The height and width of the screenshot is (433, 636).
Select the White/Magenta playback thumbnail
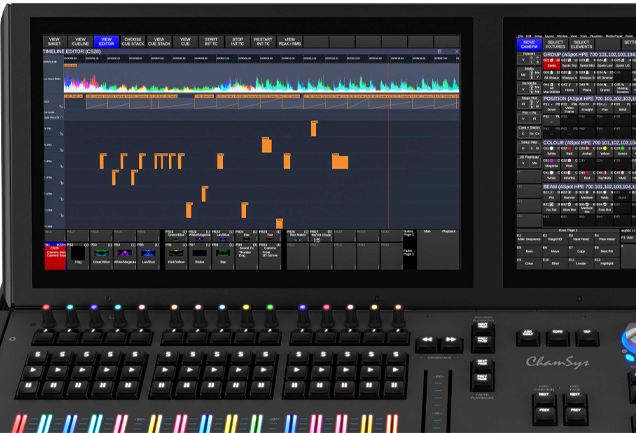tap(124, 254)
